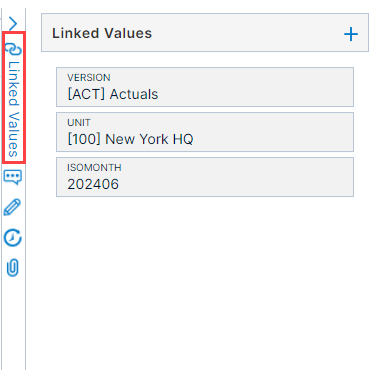Show the history clock panel
Image resolution: width=383 pixels, height=370 pixels.
13,238
